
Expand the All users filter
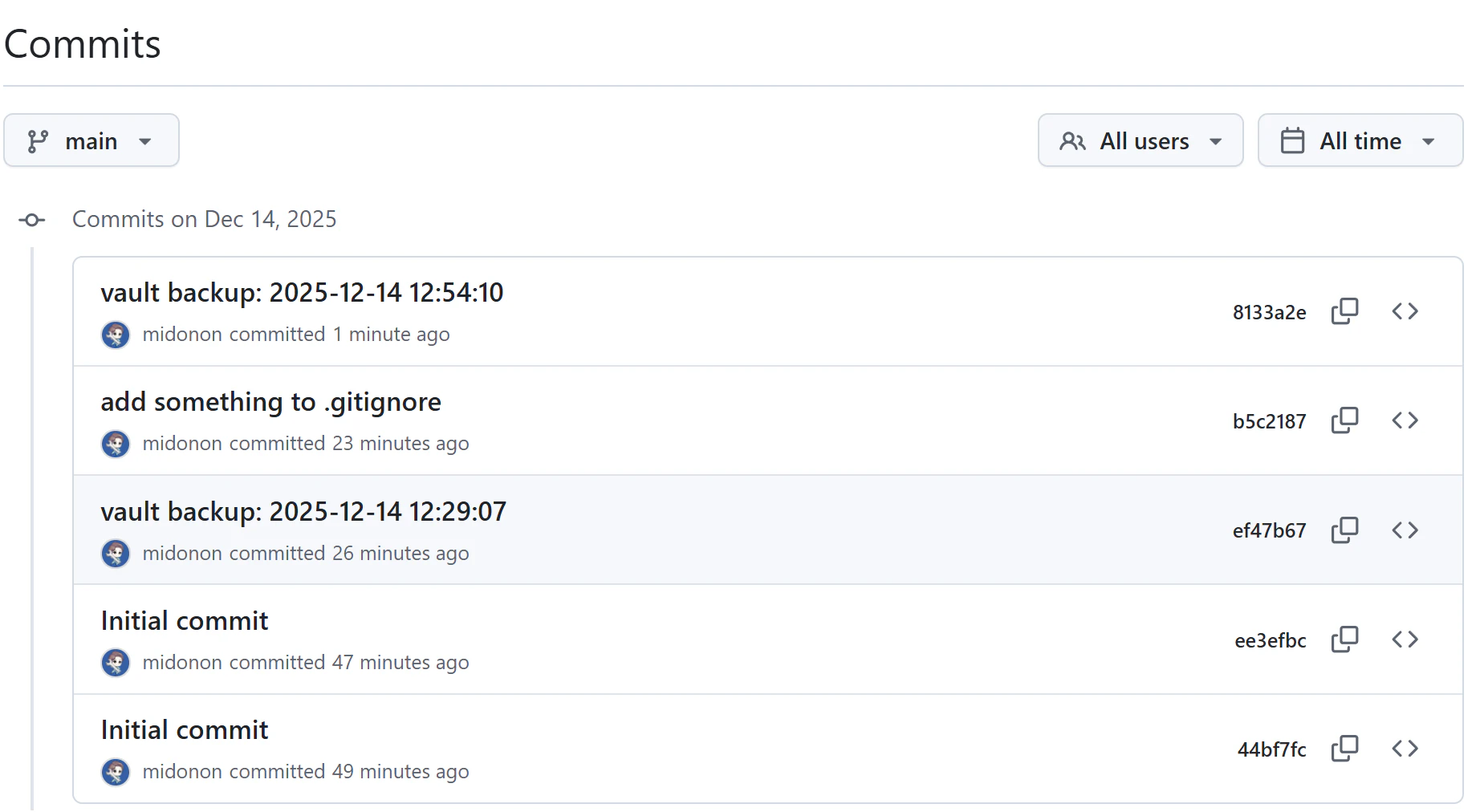pos(1140,140)
